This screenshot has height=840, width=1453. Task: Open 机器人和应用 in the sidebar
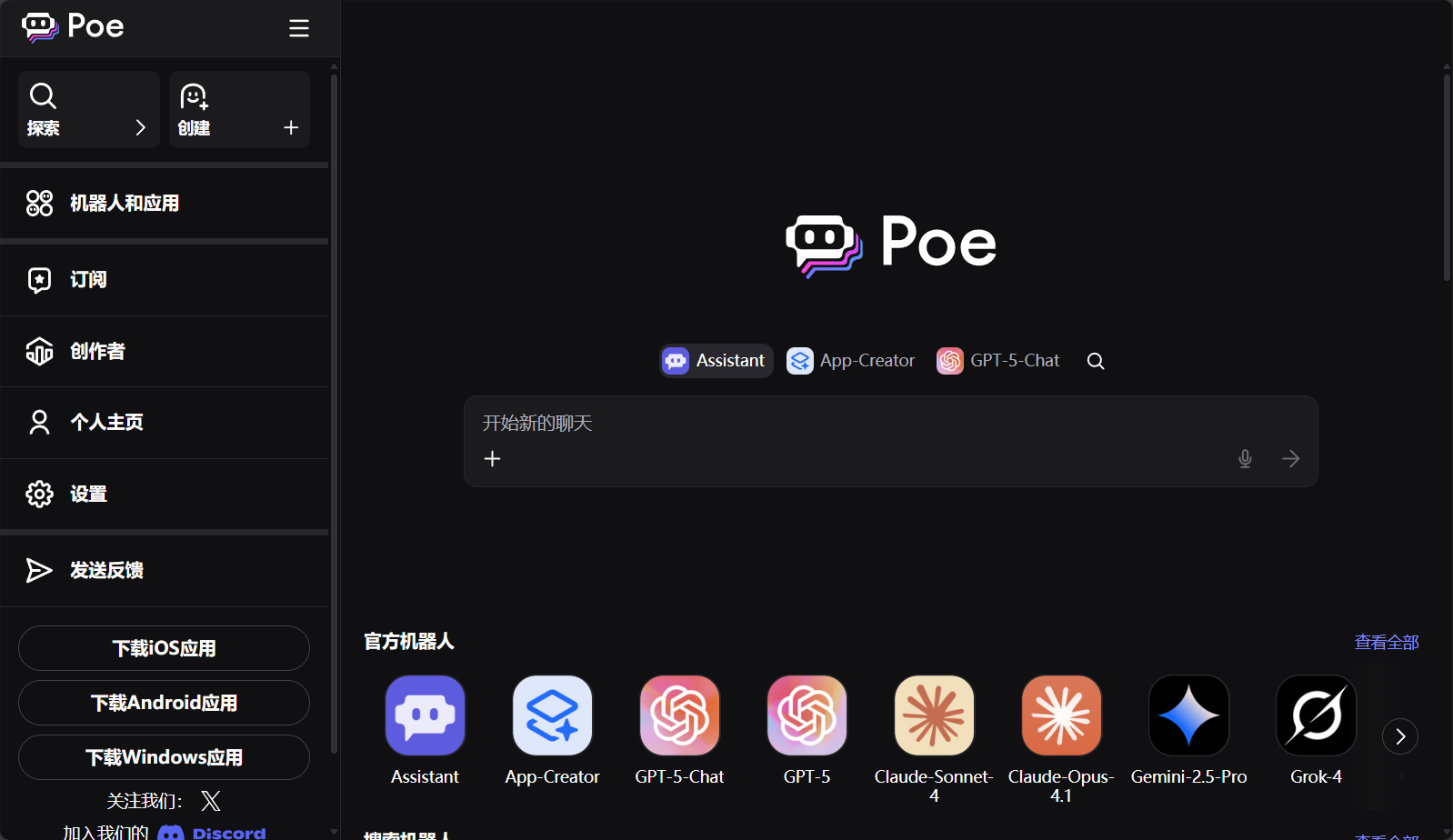pos(165,203)
